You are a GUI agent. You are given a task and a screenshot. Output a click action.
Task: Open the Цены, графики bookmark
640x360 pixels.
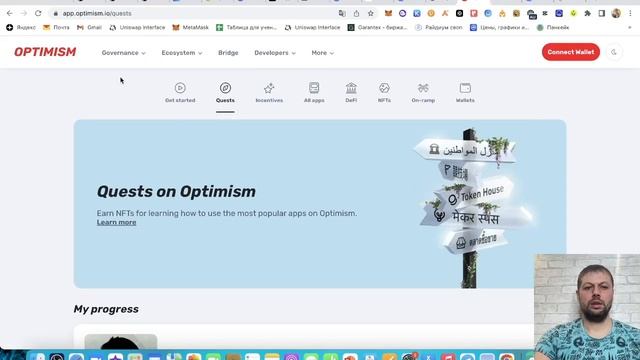tap(499, 27)
